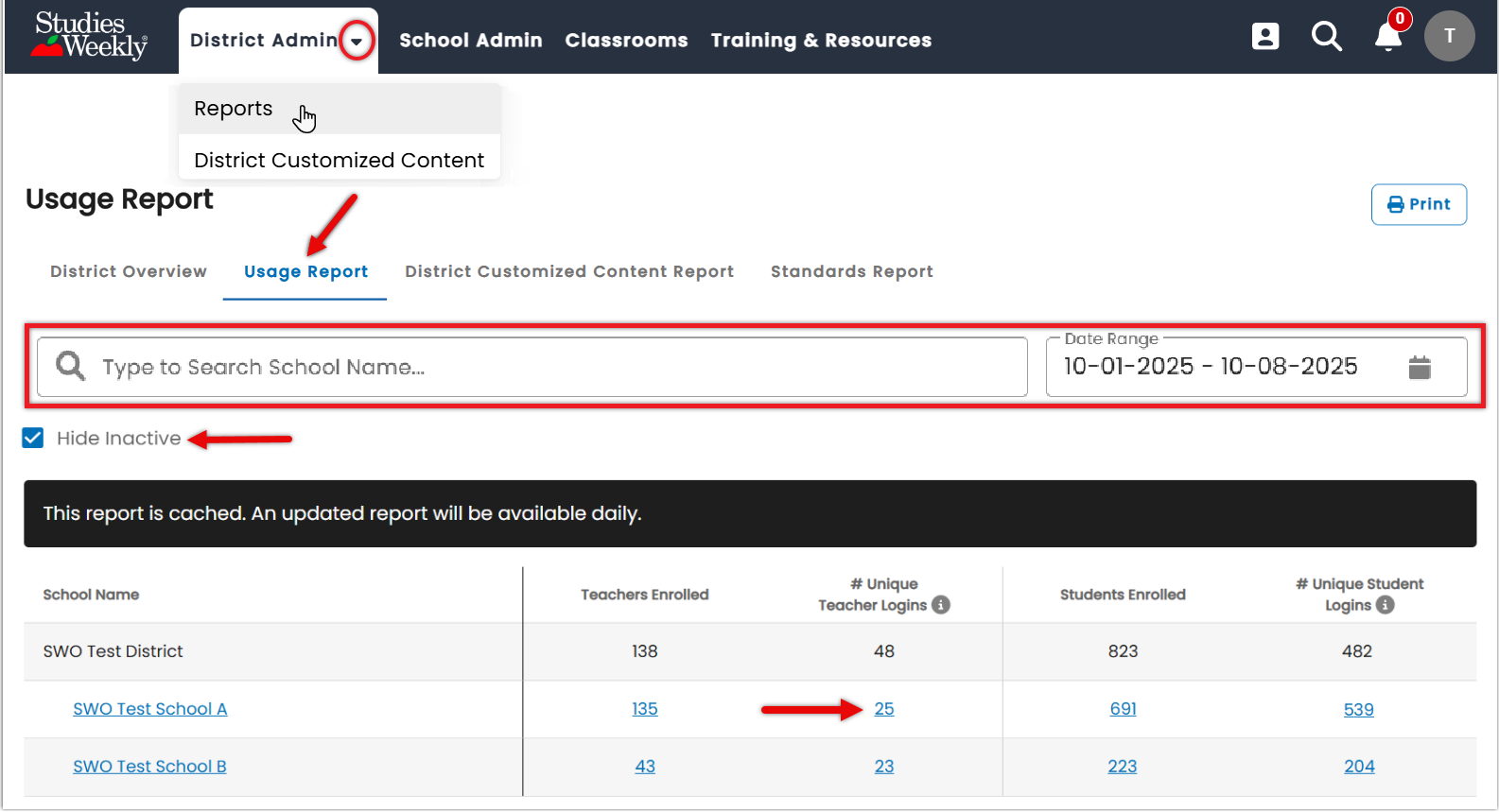This screenshot has height=812, width=1499.
Task: Click the cached report notice banner
Action: [750, 513]
